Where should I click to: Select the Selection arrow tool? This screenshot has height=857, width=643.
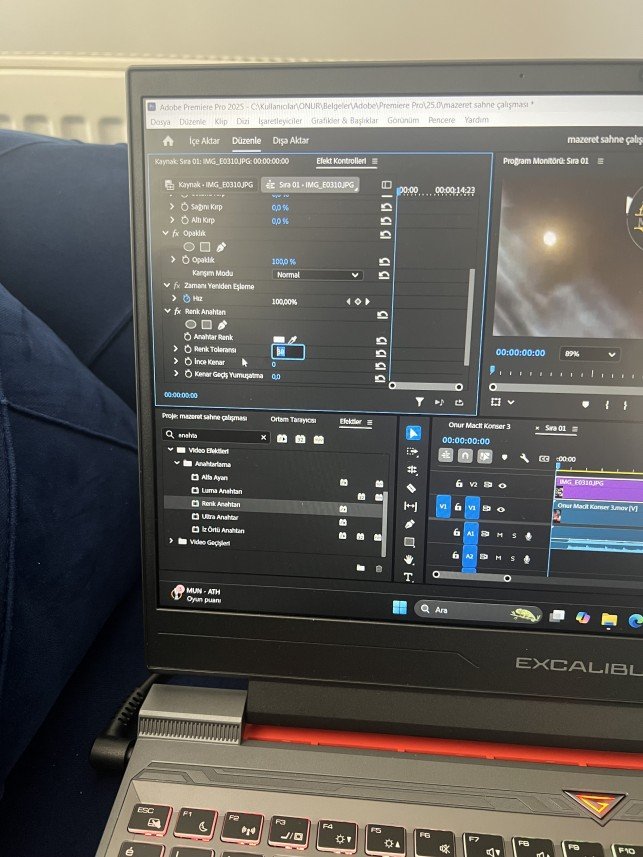coord(412,434)
